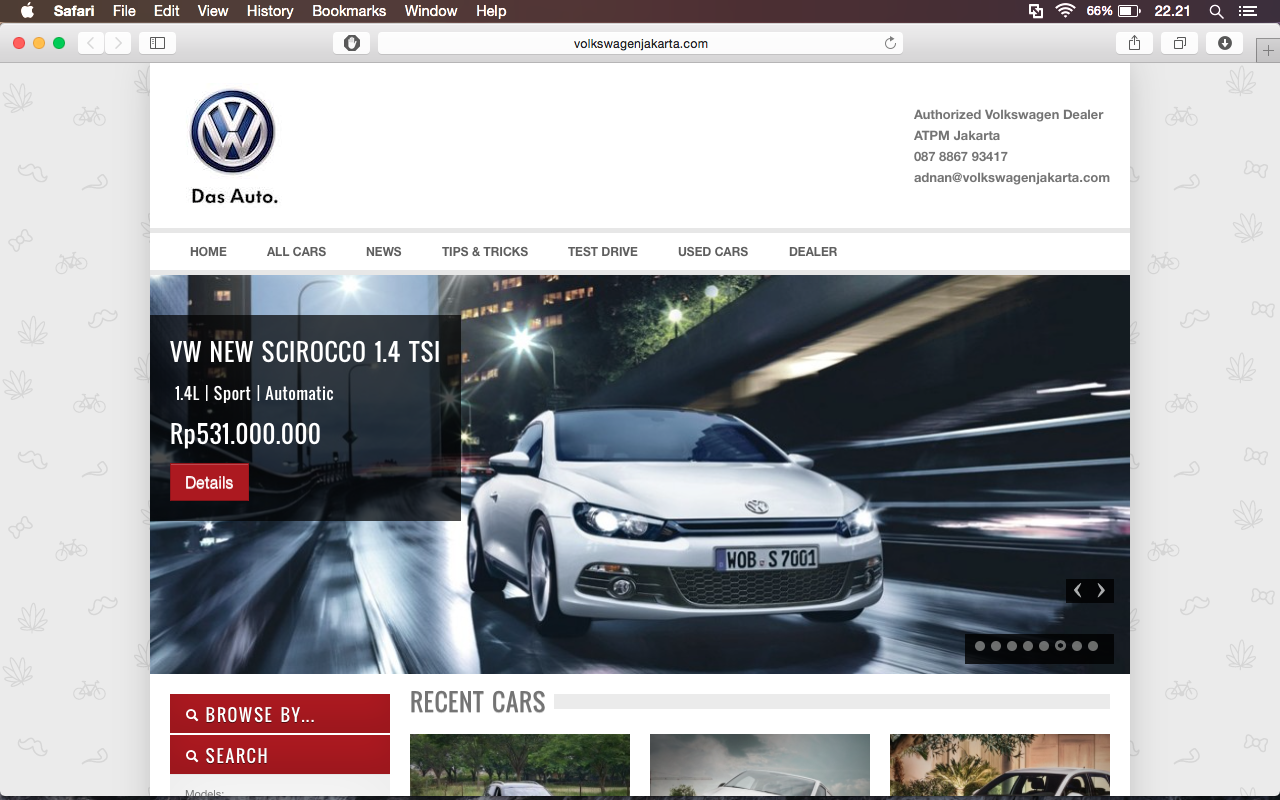Open the Safari menu
Image resolution: width=1280 pixels, height=800 pixels.
click(74, 11)
